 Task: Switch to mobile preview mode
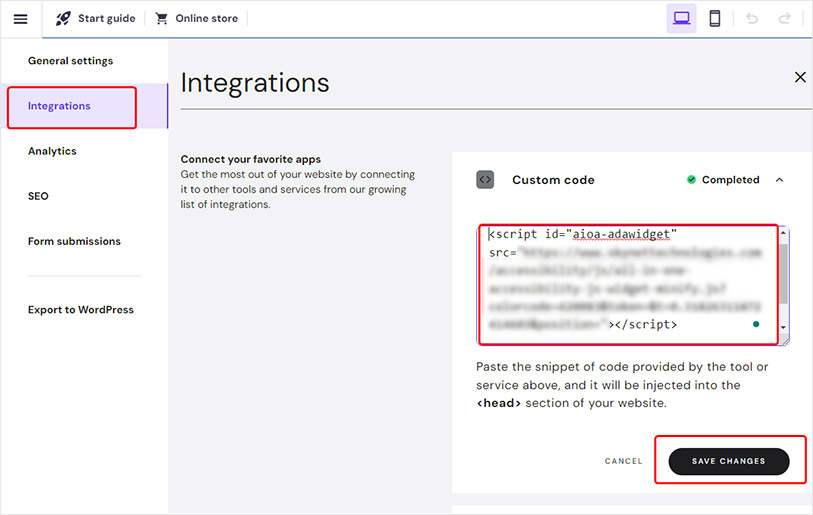(x=714, y=19)
